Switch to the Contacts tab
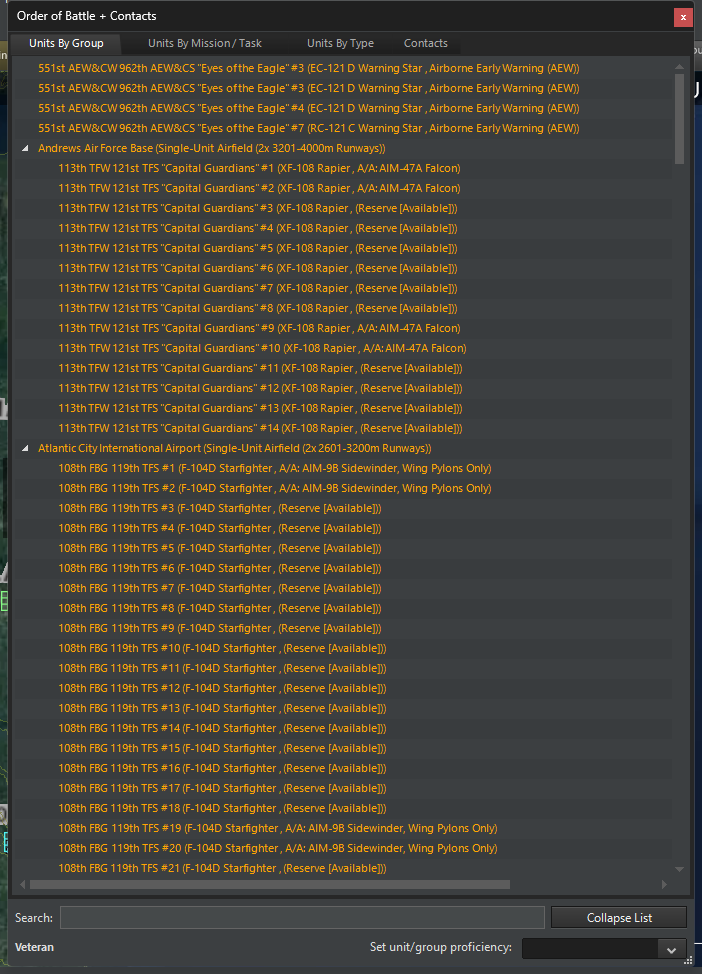The width and height of the screenshot is (702, 974). [426, 43]
